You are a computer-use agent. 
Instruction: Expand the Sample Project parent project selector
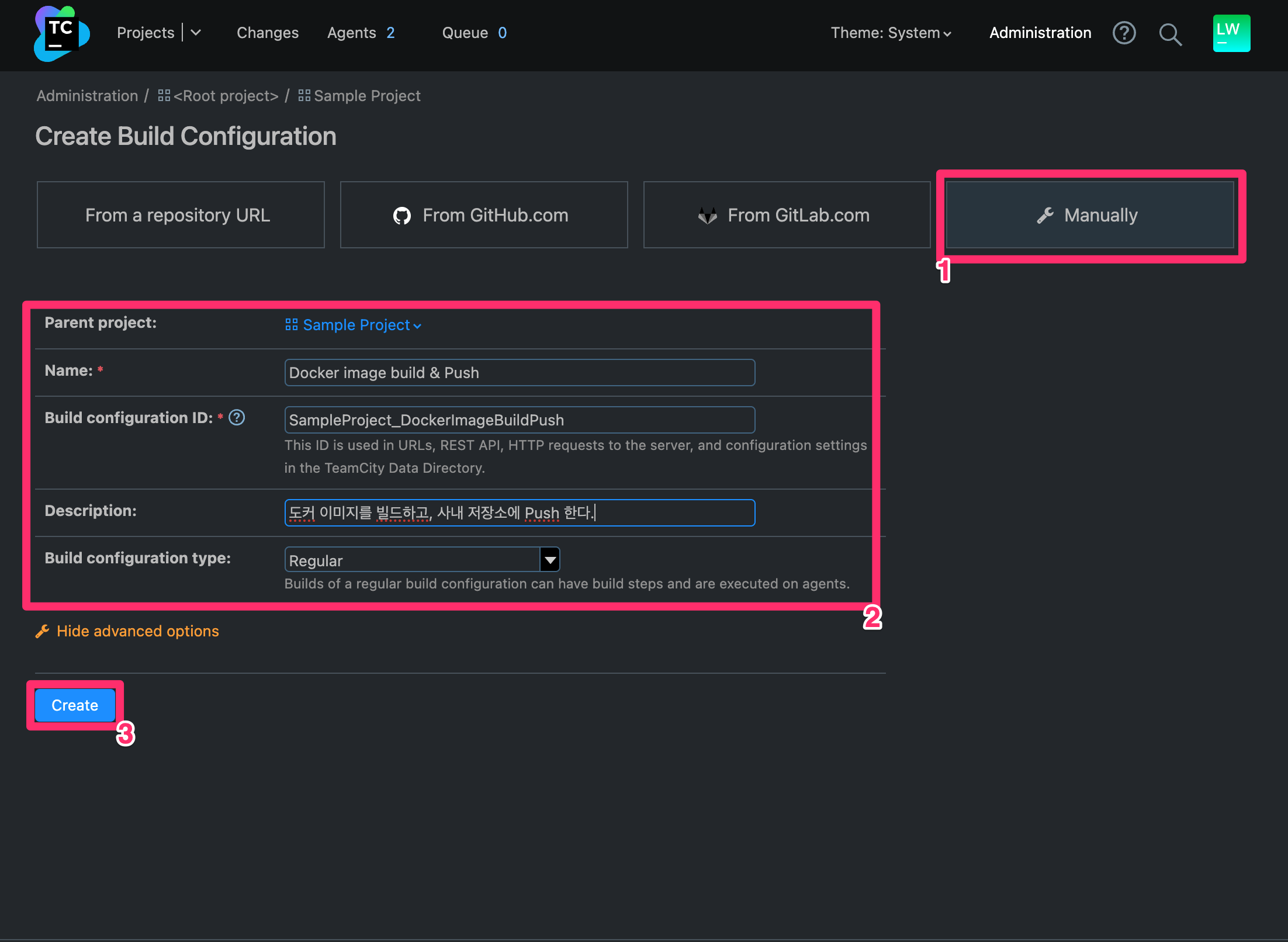tap(417, 325)
